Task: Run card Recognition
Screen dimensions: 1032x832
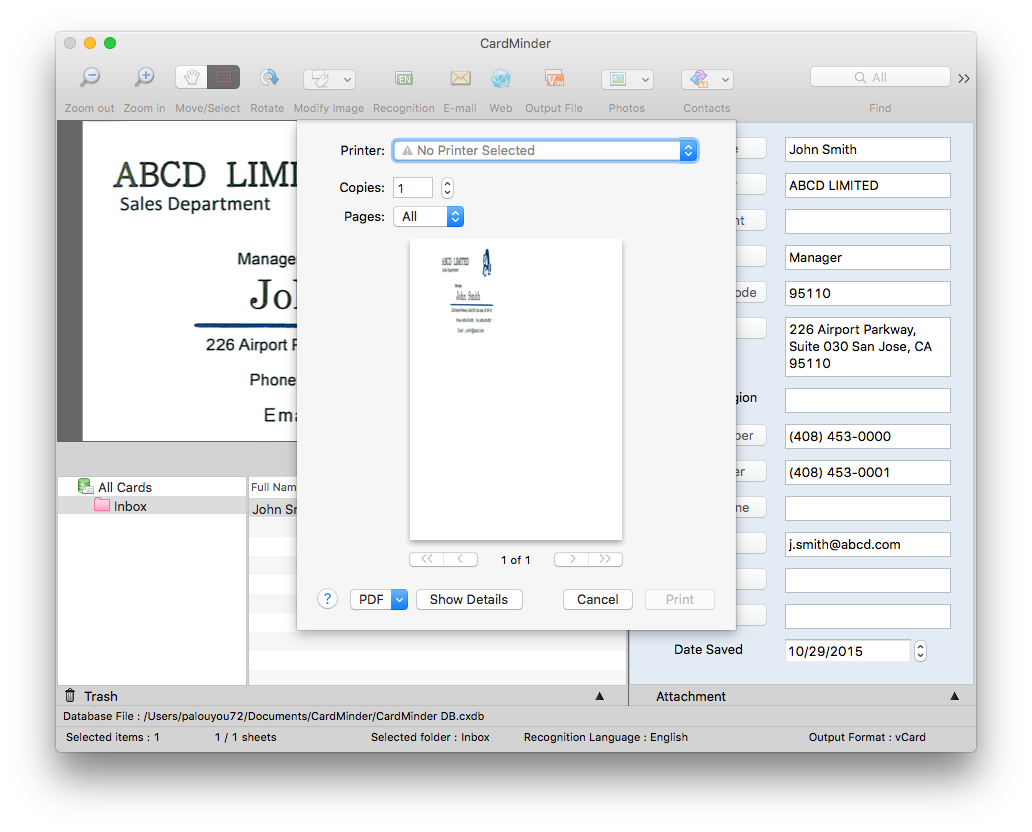Action: coord(403,79)
